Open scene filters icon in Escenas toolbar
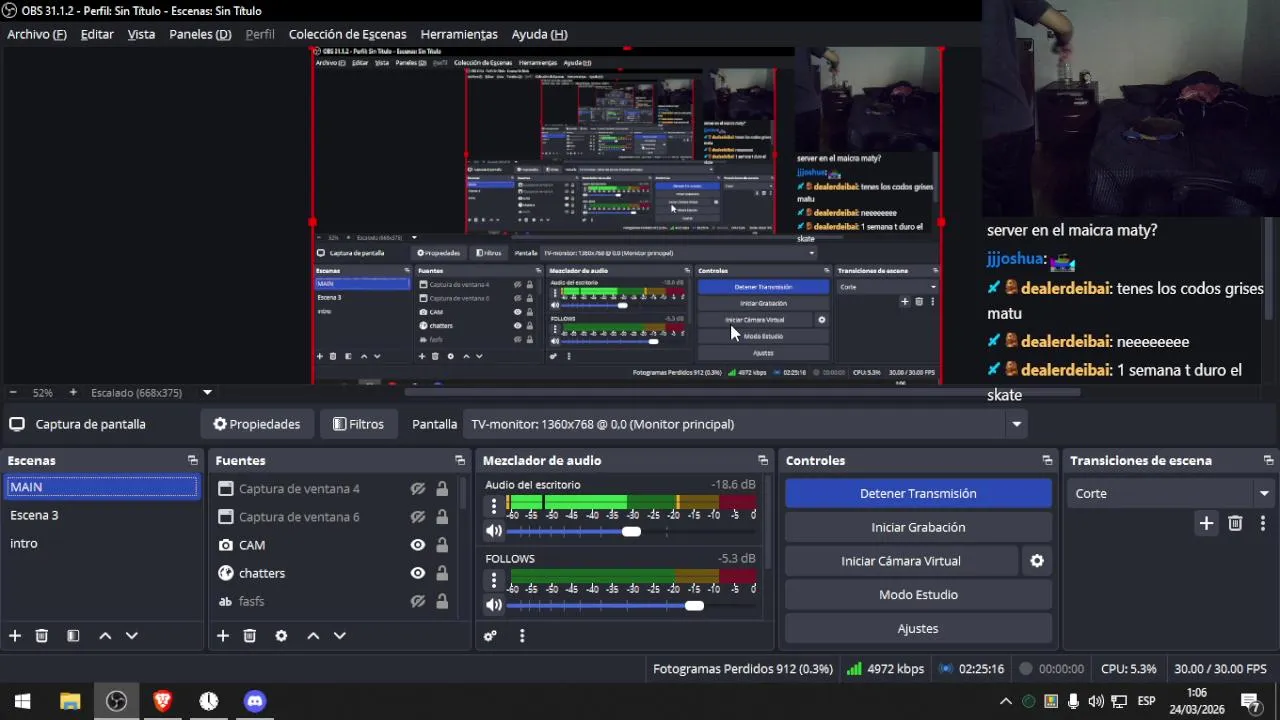Screen dimensions: 1280x720 pyautogui.click(x=73, y=636)
